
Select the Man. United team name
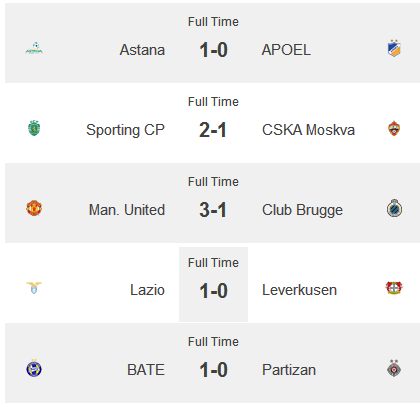tap(127, 210)
